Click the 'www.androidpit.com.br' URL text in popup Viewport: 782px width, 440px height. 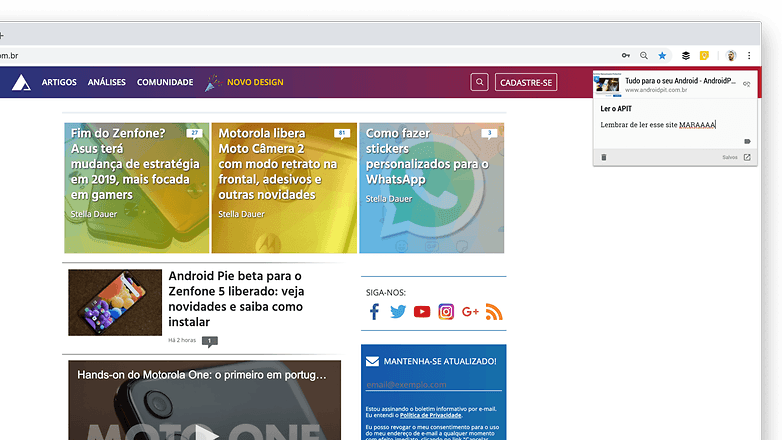pos(656,90)
